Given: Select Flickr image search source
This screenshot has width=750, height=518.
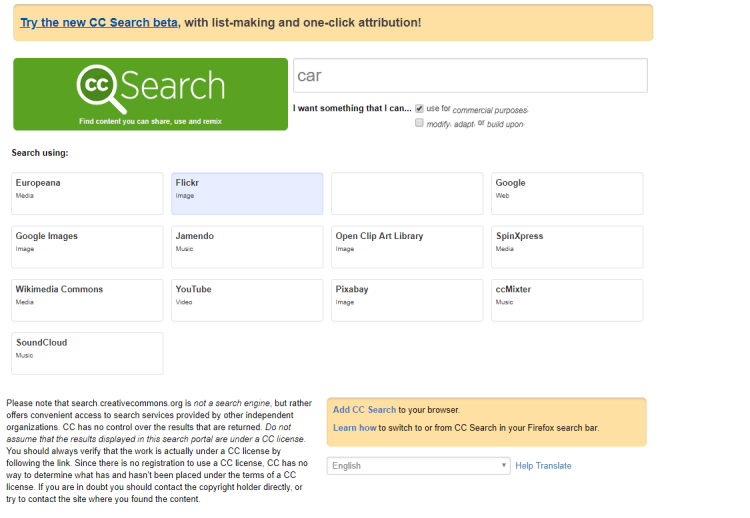Looking at the screenshot, I should tap(247, 193).
